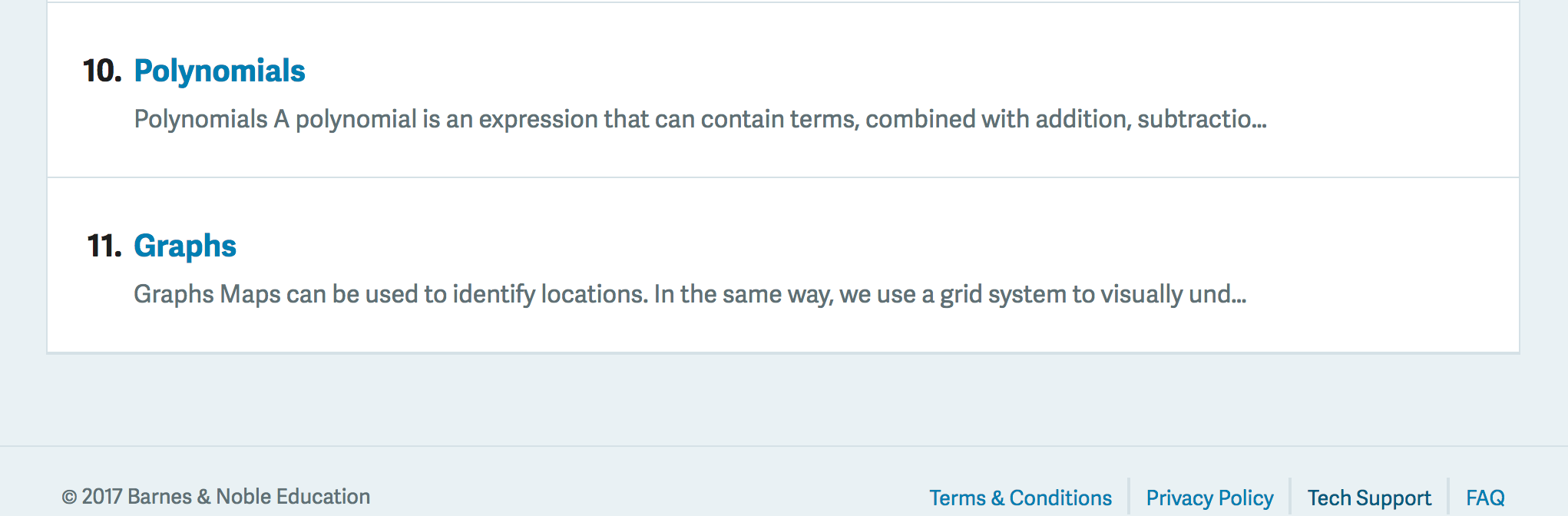Click the result number 10 label

pos(102,71)
